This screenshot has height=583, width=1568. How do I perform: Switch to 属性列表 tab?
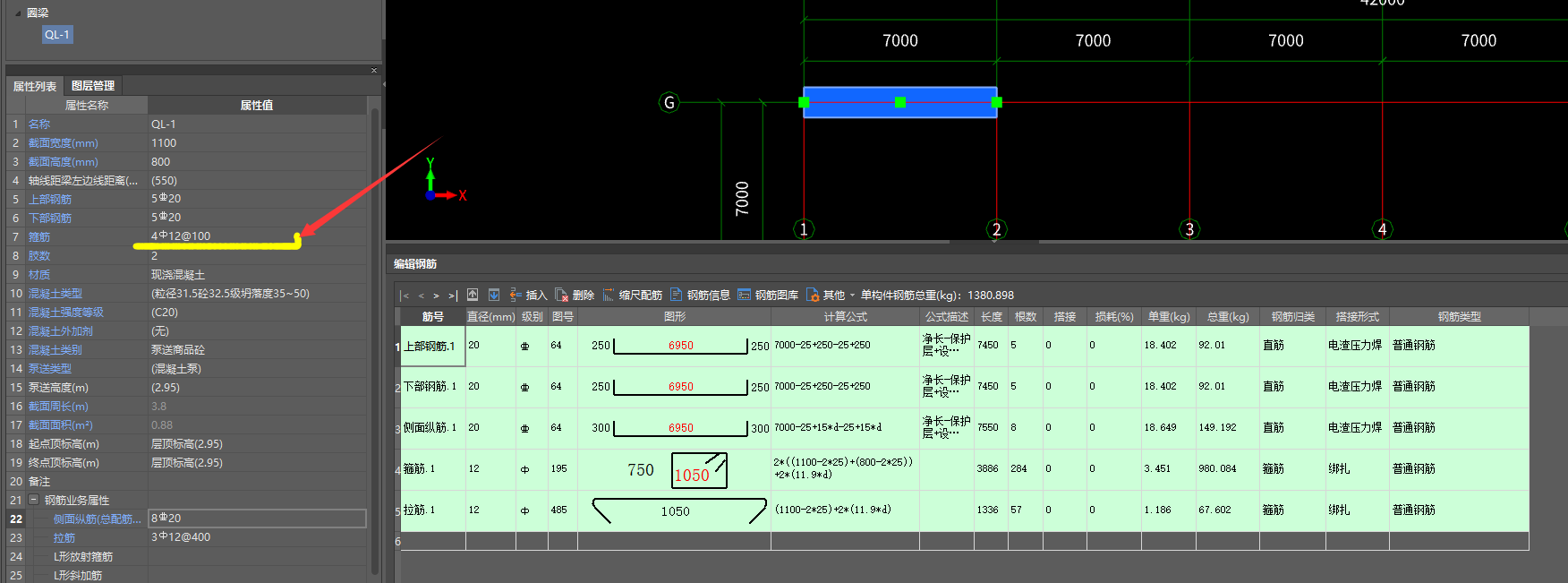34,86
